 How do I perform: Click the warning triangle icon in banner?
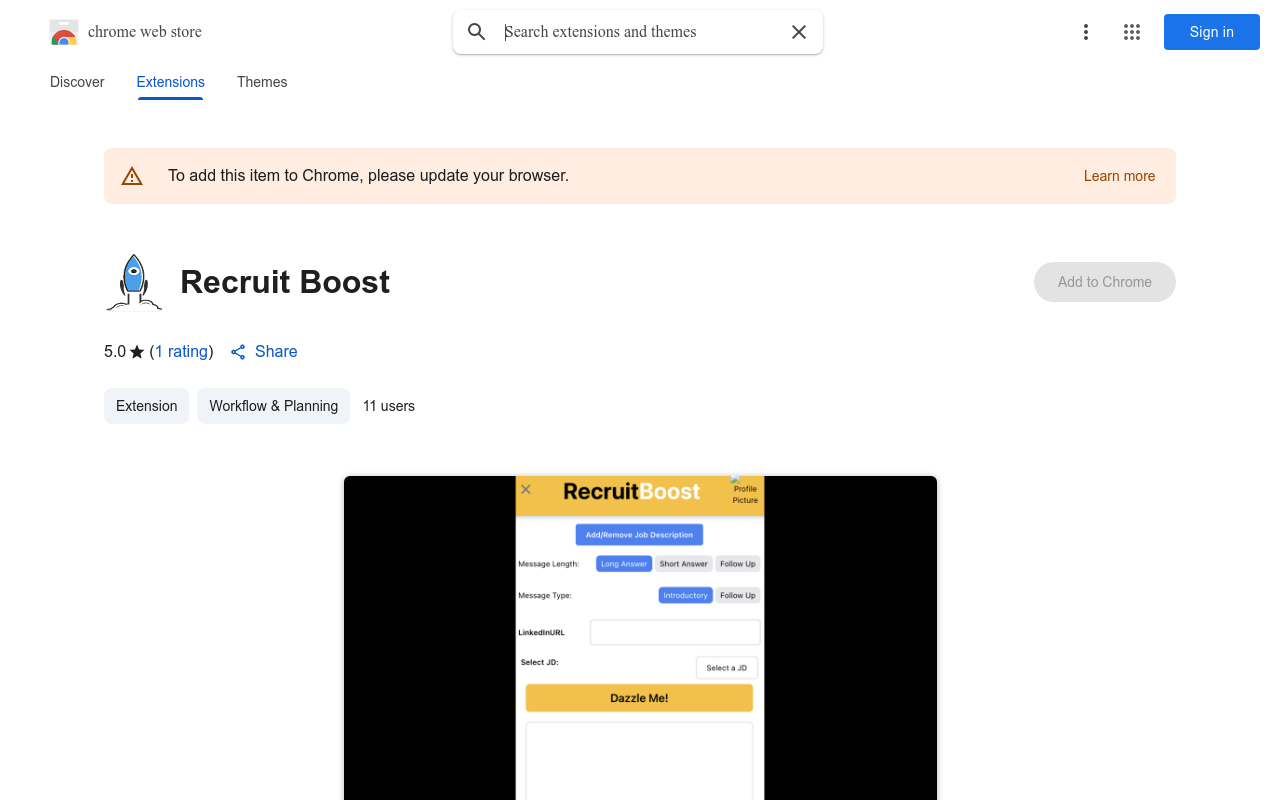pyautogui.click(x=132, y=176)
